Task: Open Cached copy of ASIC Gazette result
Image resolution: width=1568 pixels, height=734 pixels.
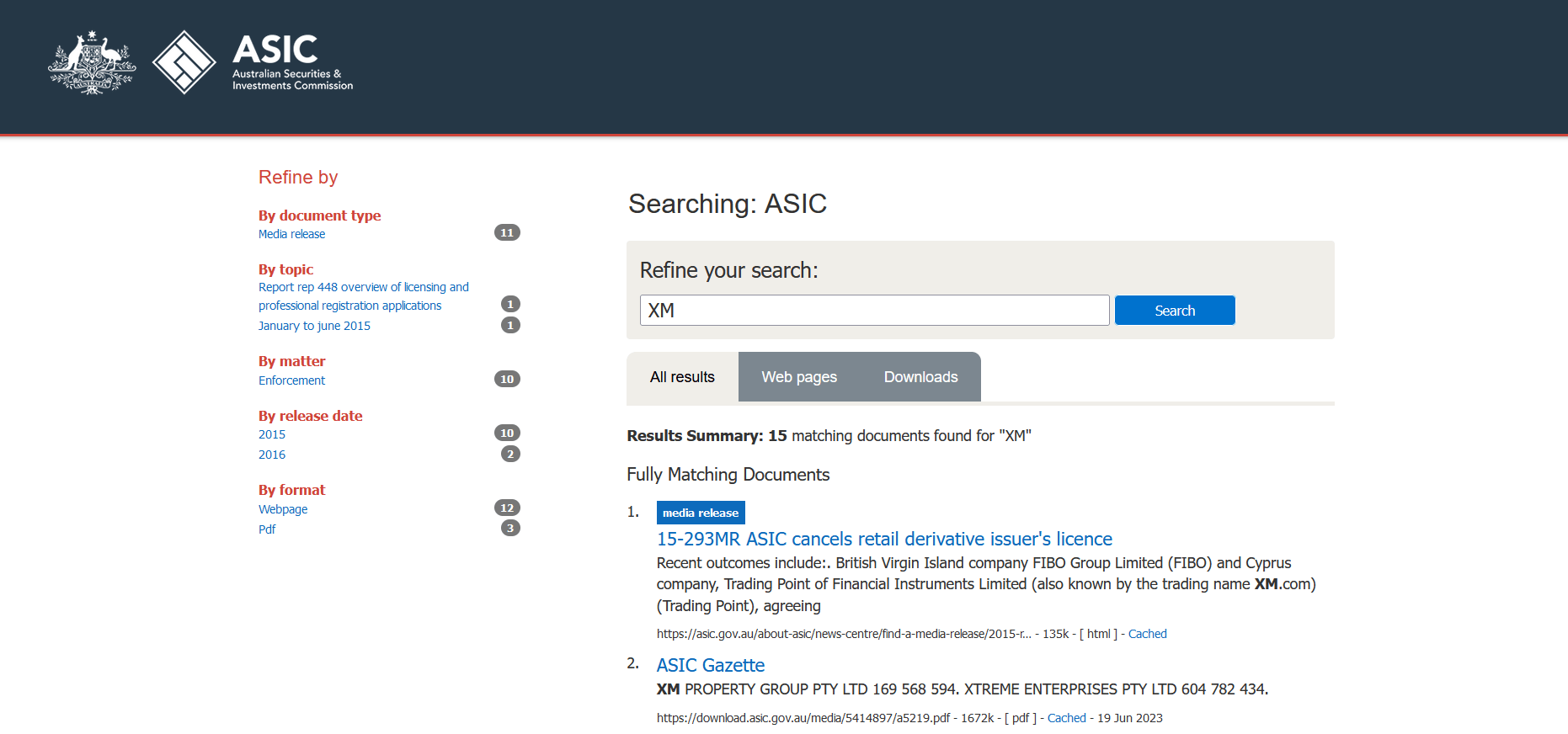Action: pos(1066,718)
